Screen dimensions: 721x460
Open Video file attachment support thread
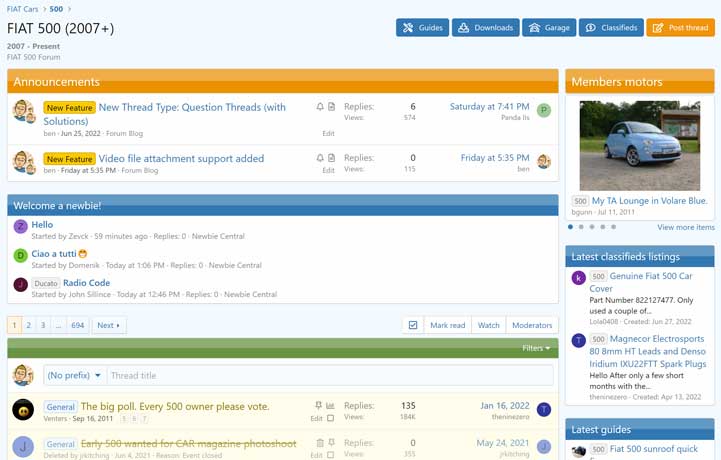tap(181, 158)
